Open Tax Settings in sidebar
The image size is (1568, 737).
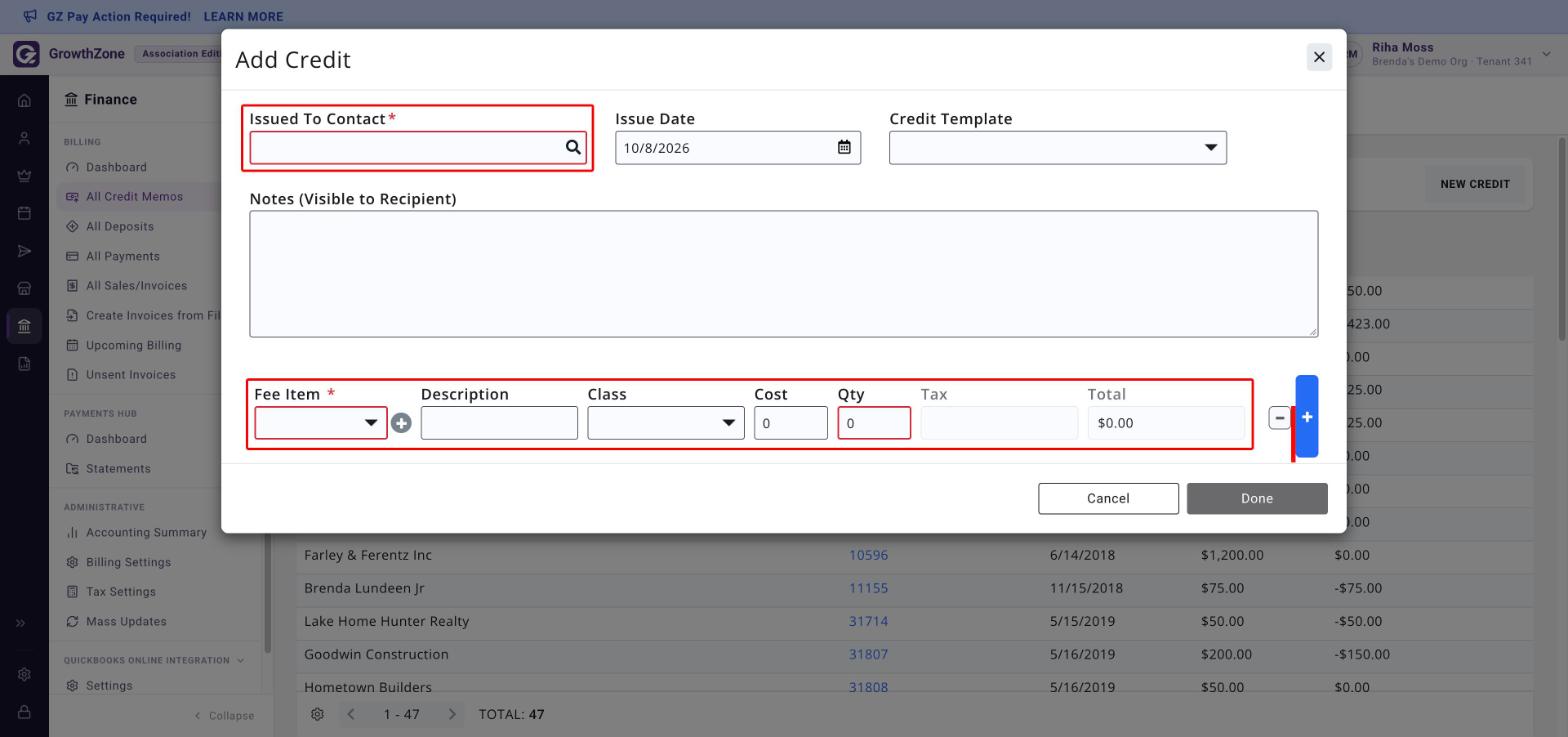(120, 592)
